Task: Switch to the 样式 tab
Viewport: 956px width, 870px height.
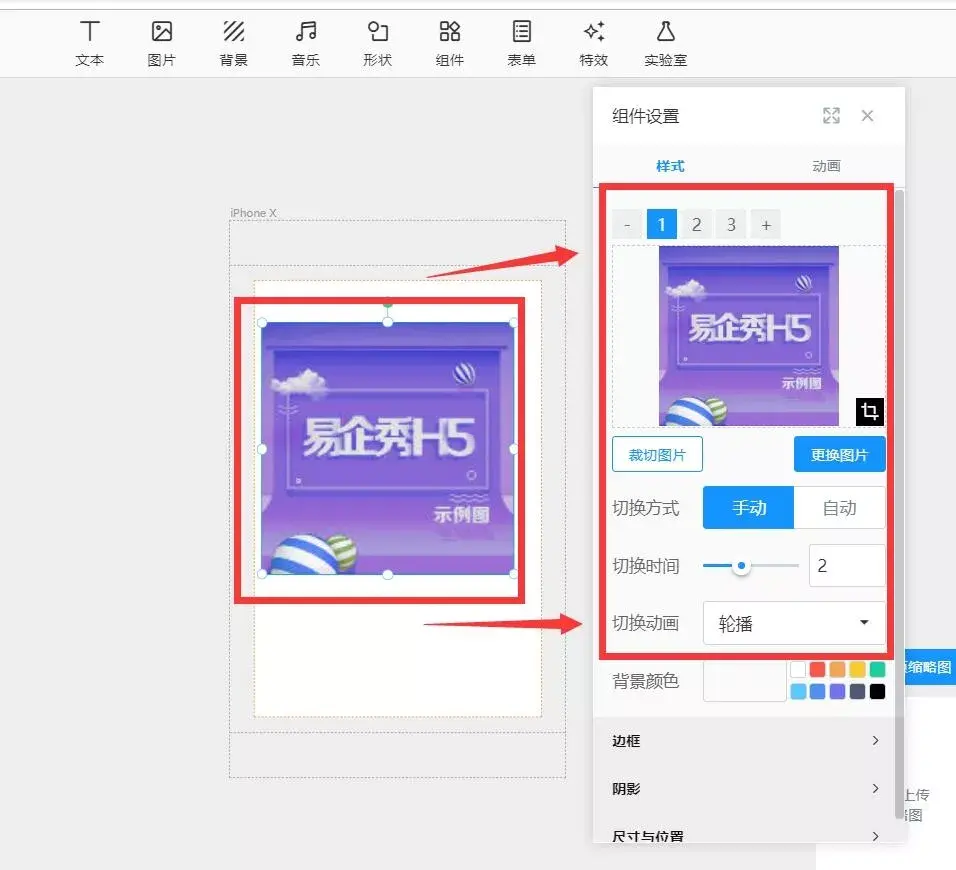Action: 670,166
